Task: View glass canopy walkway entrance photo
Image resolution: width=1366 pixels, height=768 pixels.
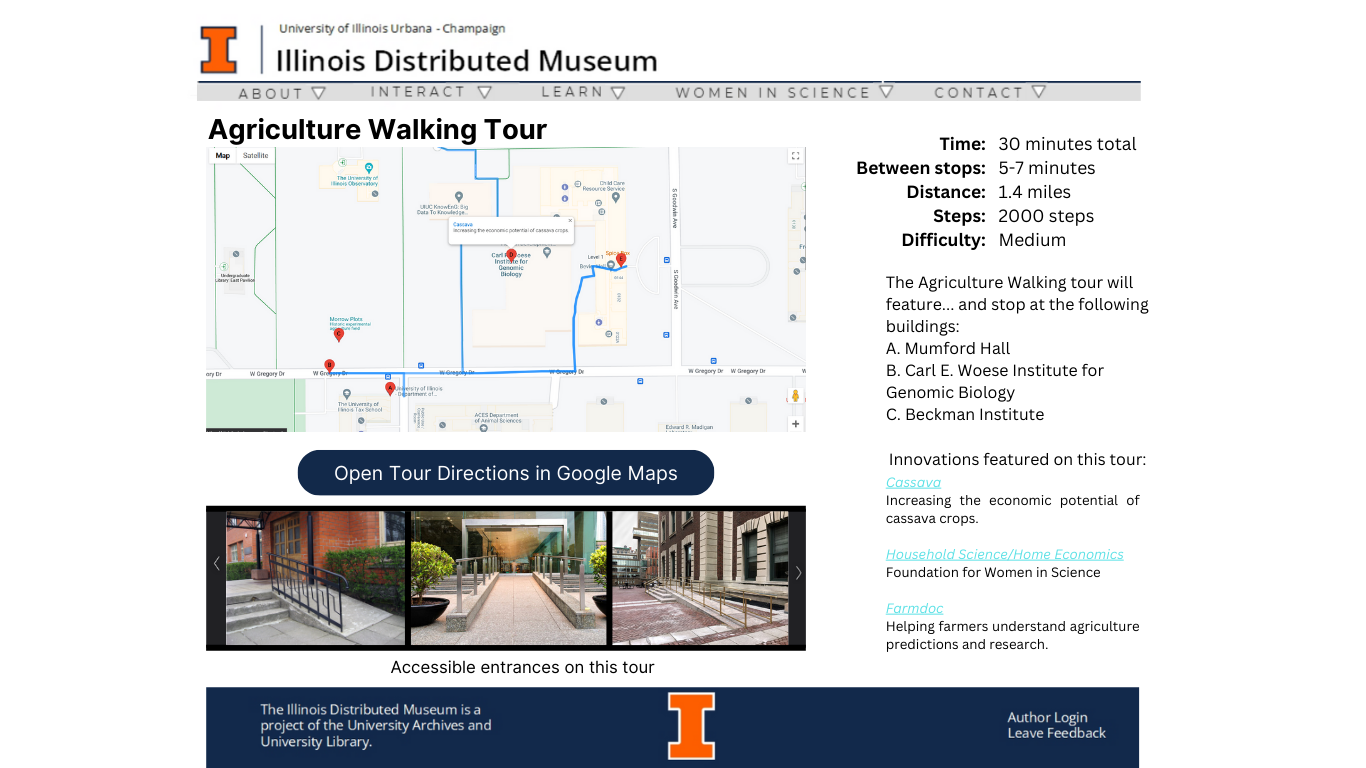Action: click(509, 578)
